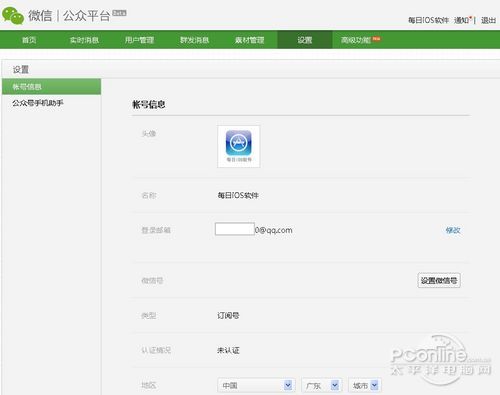Click the 设置微信号 button

click(439, 280)
